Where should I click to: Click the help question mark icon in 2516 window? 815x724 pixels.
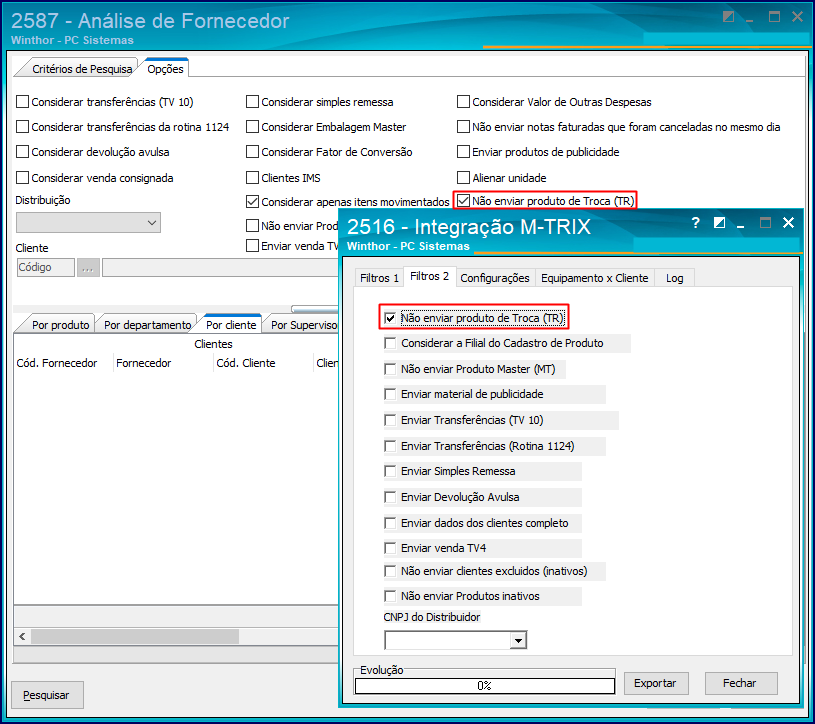pos(695,222)
